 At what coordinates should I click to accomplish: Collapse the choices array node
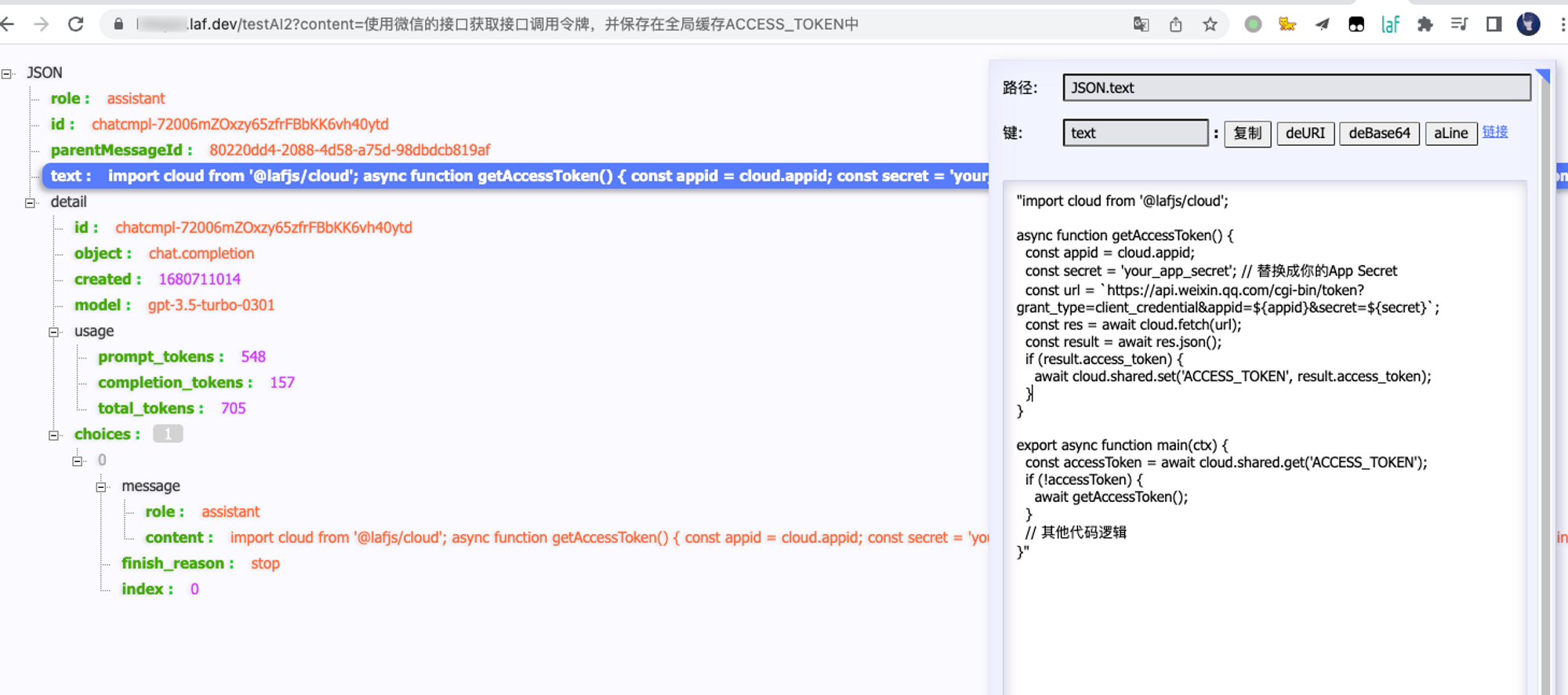[x=54, y=435]
